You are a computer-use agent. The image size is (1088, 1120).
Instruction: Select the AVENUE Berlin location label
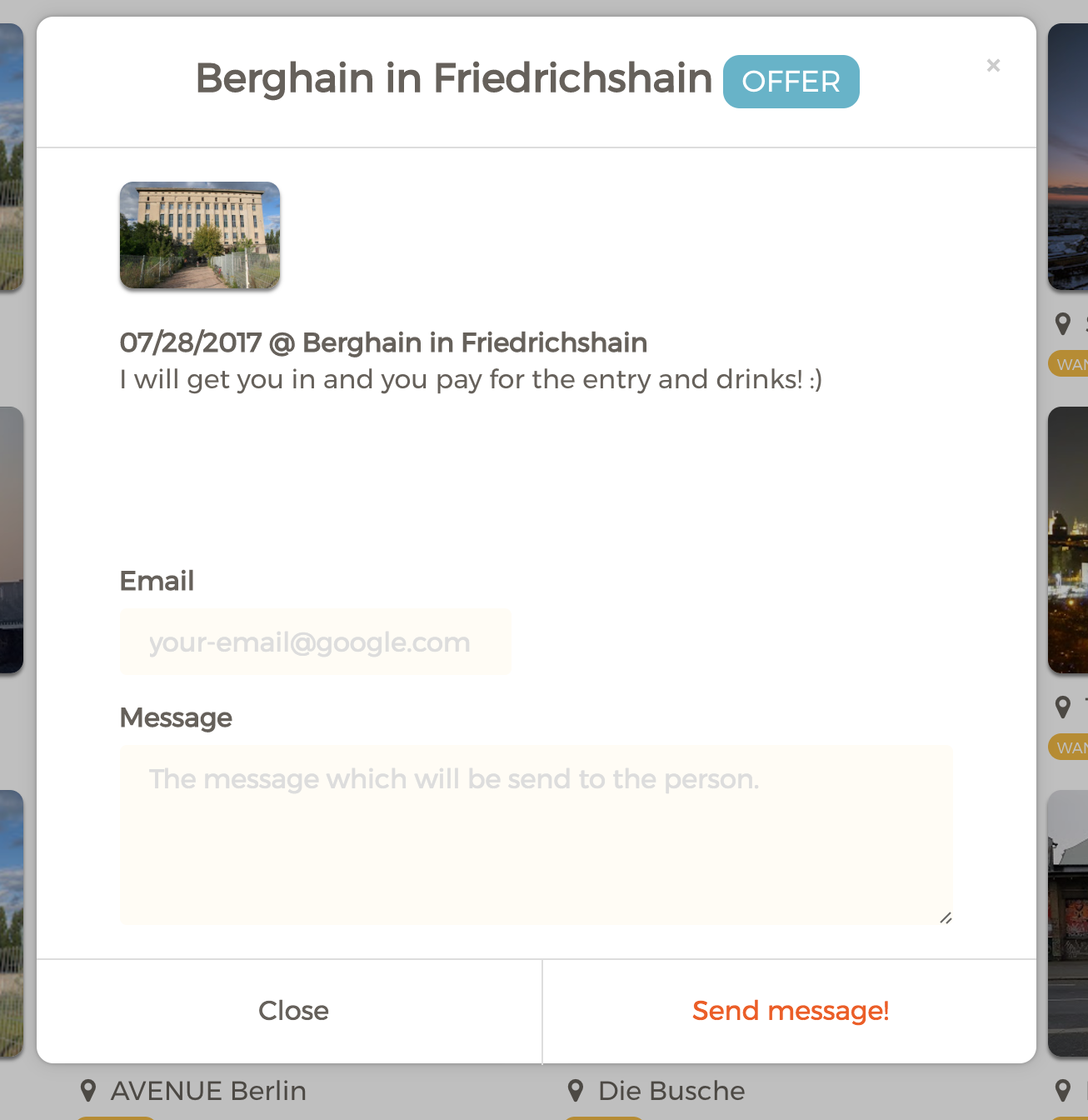tap(208, 1091)
